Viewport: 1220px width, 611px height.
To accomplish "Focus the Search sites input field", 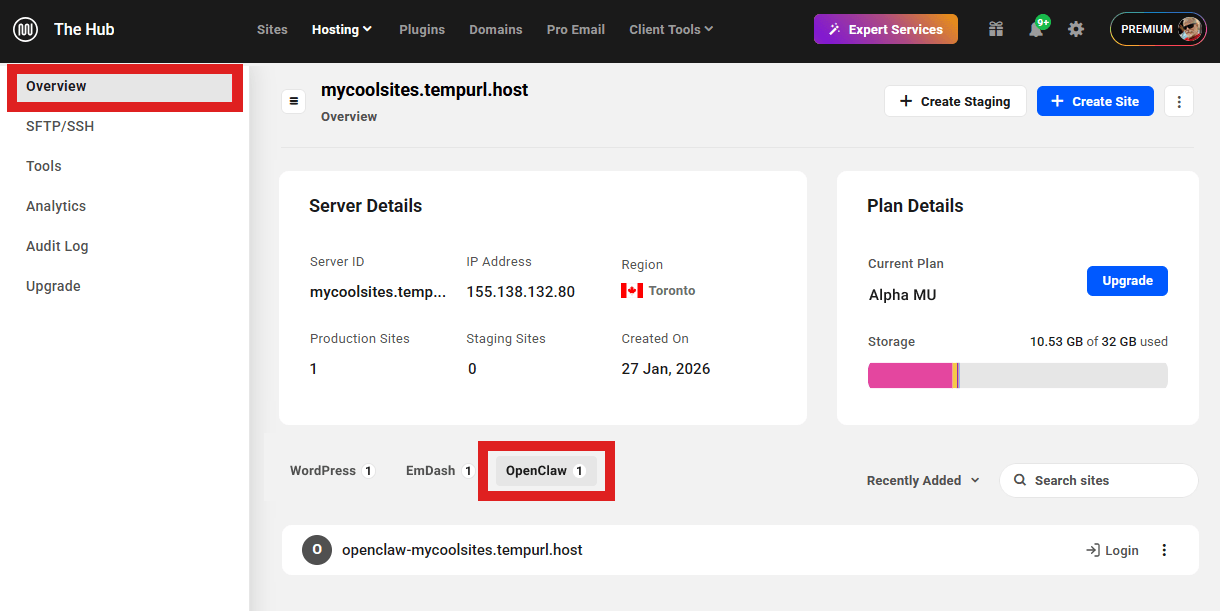I will pyautogui.click(x=1098, y=480).
